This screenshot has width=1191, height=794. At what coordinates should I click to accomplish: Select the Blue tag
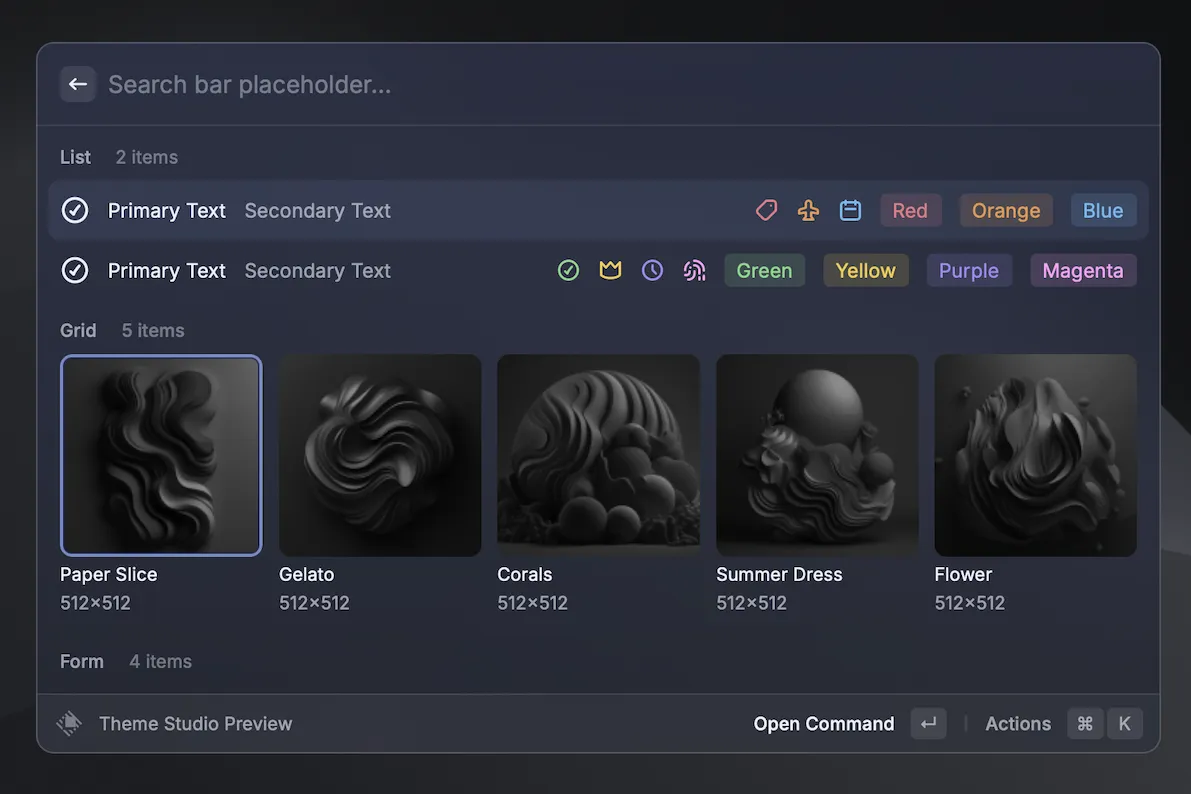point(1103,210)
